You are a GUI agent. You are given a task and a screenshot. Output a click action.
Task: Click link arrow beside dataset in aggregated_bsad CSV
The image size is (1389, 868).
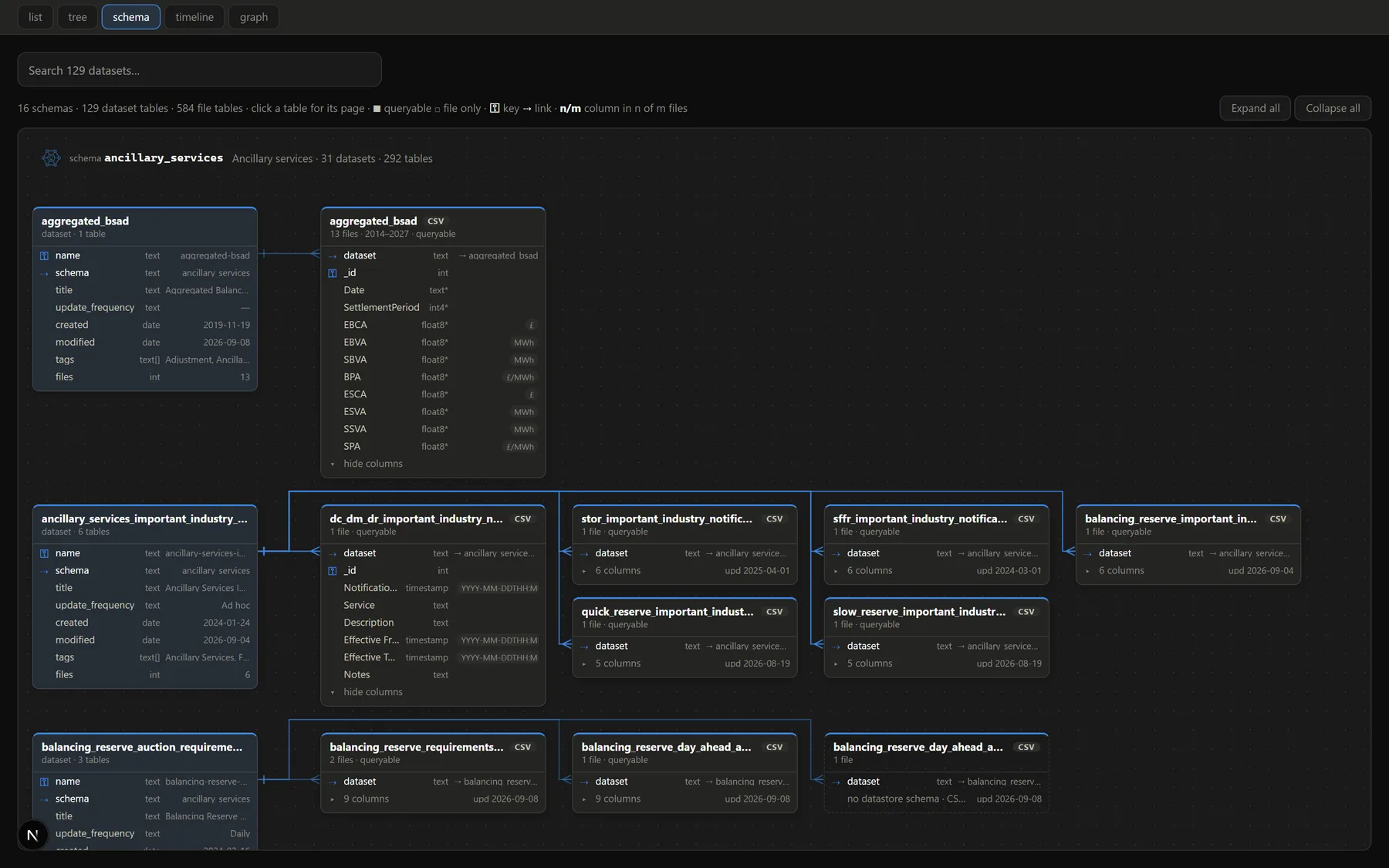click(333, 255)
